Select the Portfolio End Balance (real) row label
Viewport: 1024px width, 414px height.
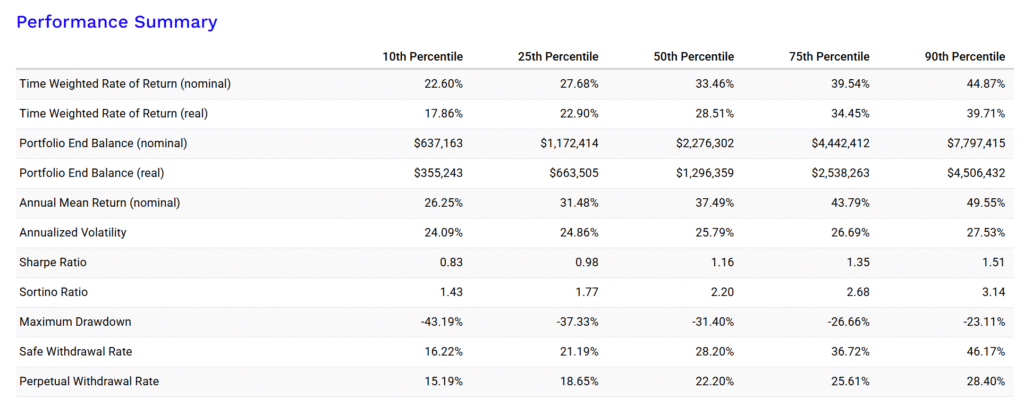92,173
